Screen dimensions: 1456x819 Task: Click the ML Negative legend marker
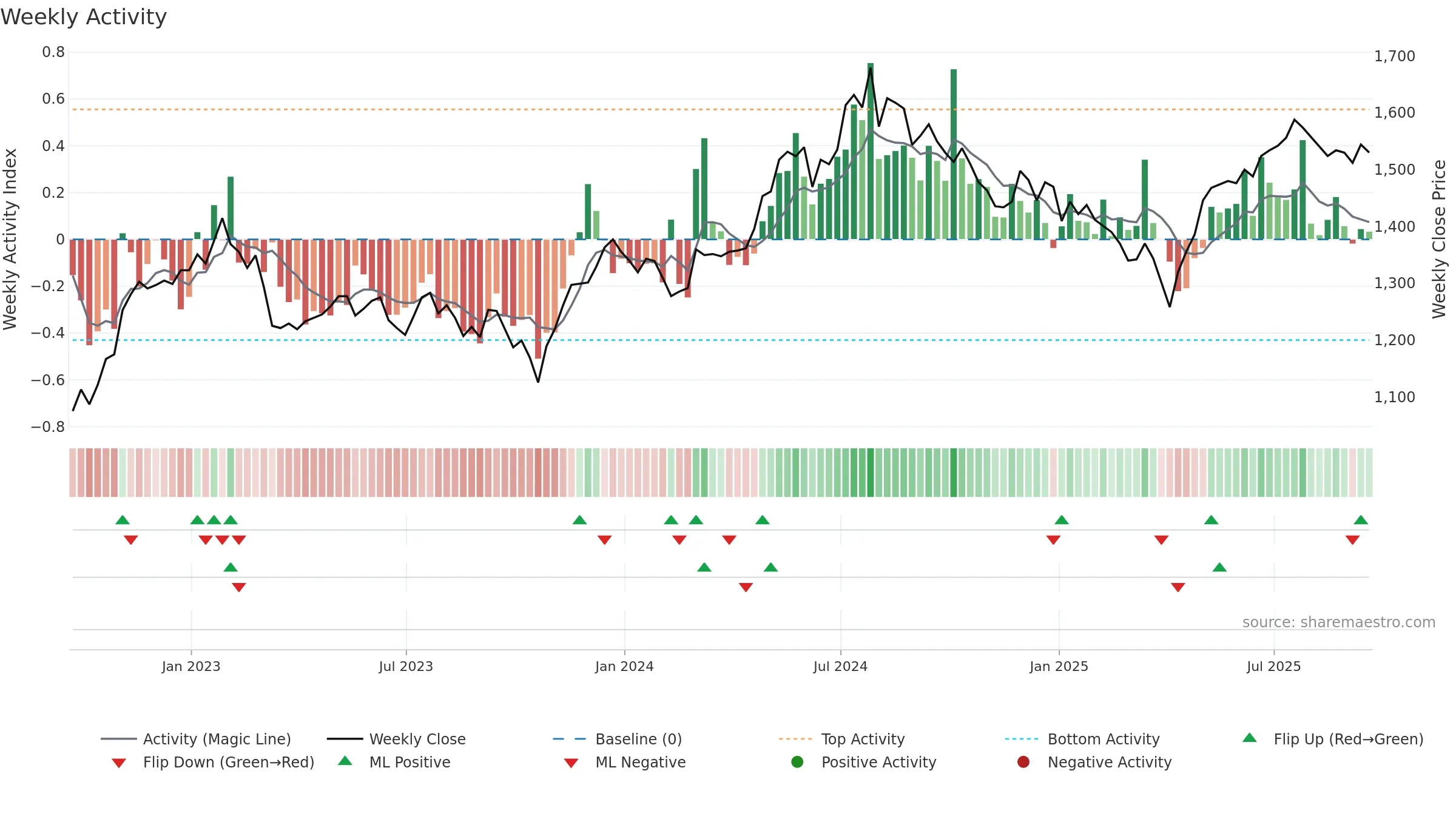click(x=571, y=763)
